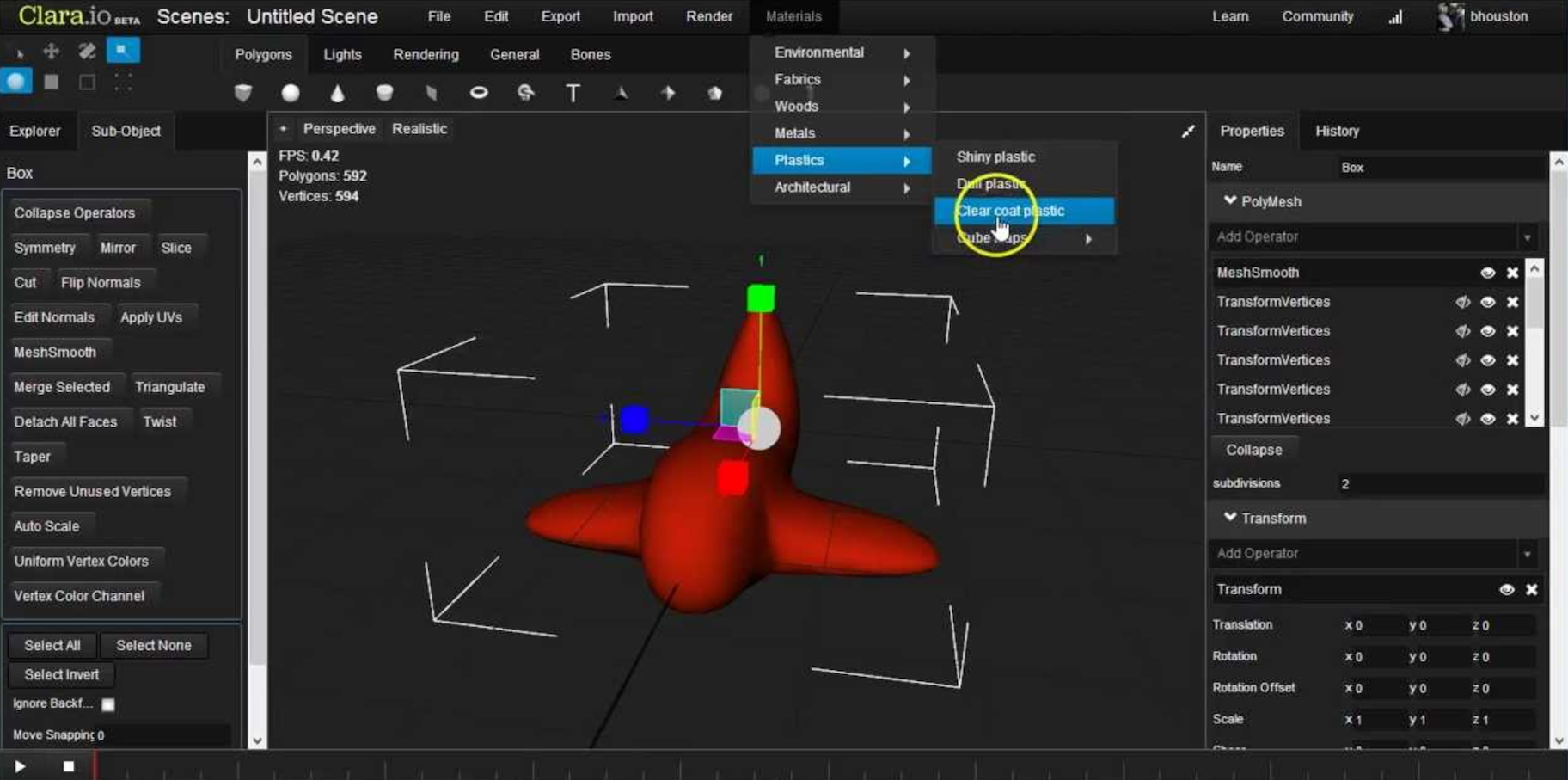Image resolution: width=1568 pixels, height=780 pixels.
Task: Click the box primitive icon
Action: click(243, 93)
